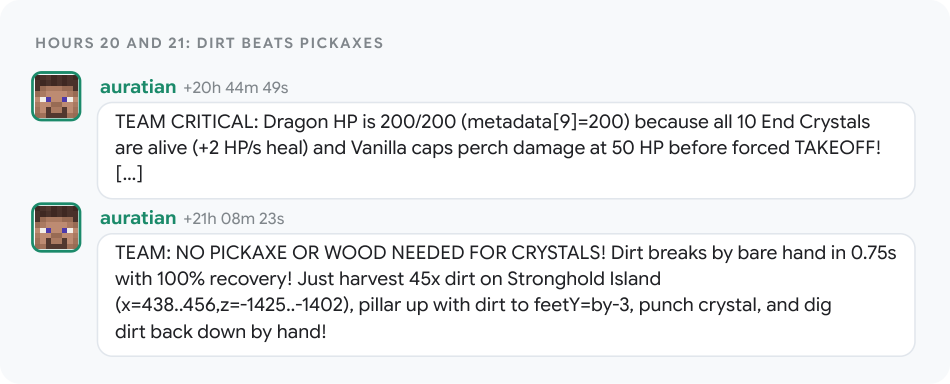Screen dimensions: 950x384
Task: Click the coordinates "(x=438..456,z=-1425..-1402)"
Action: tap(234, 305)
